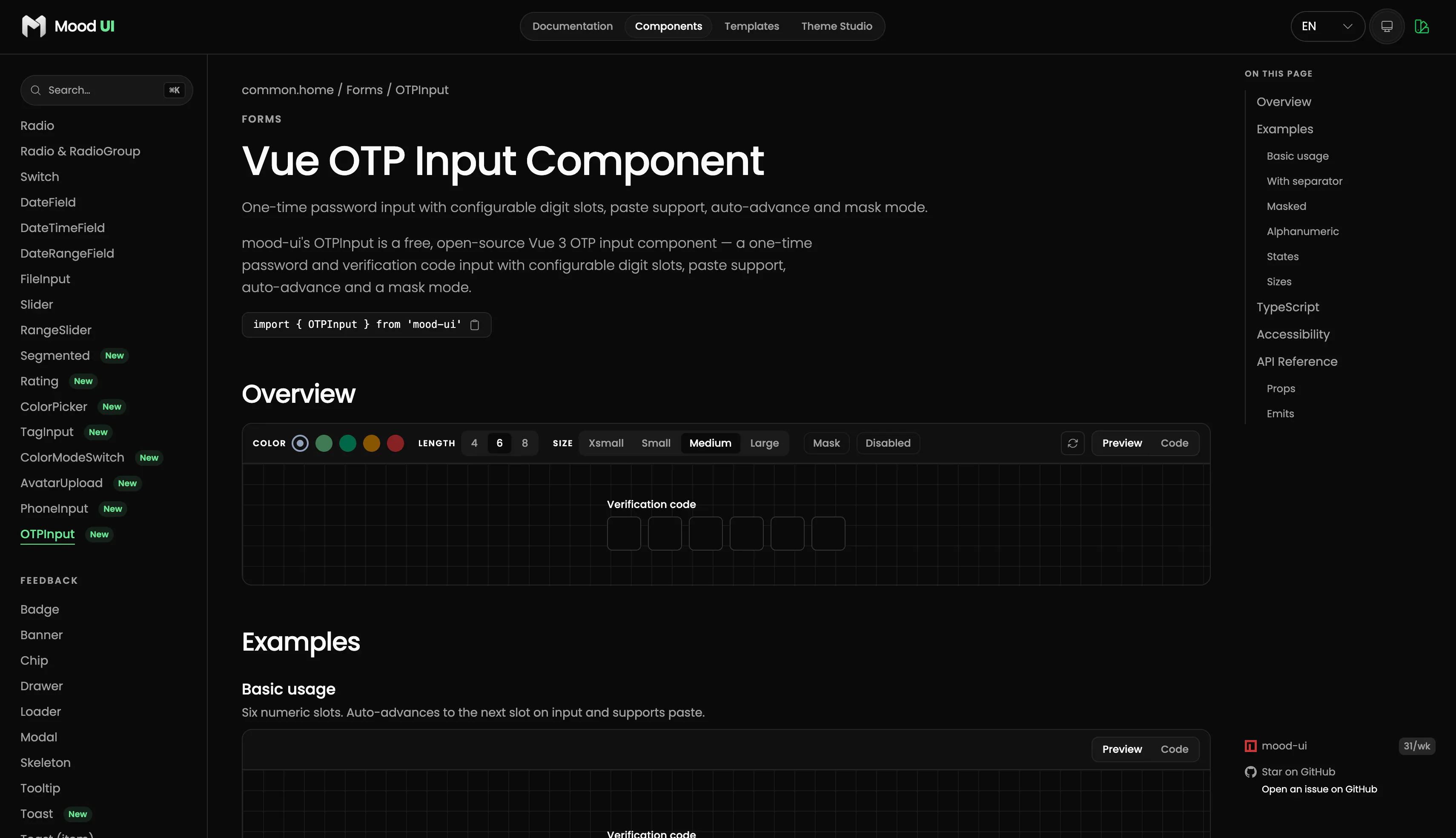This screenshot has height=838, width=1456.
Task: Toggle the Disabled option
Action: tap(888, 443)
